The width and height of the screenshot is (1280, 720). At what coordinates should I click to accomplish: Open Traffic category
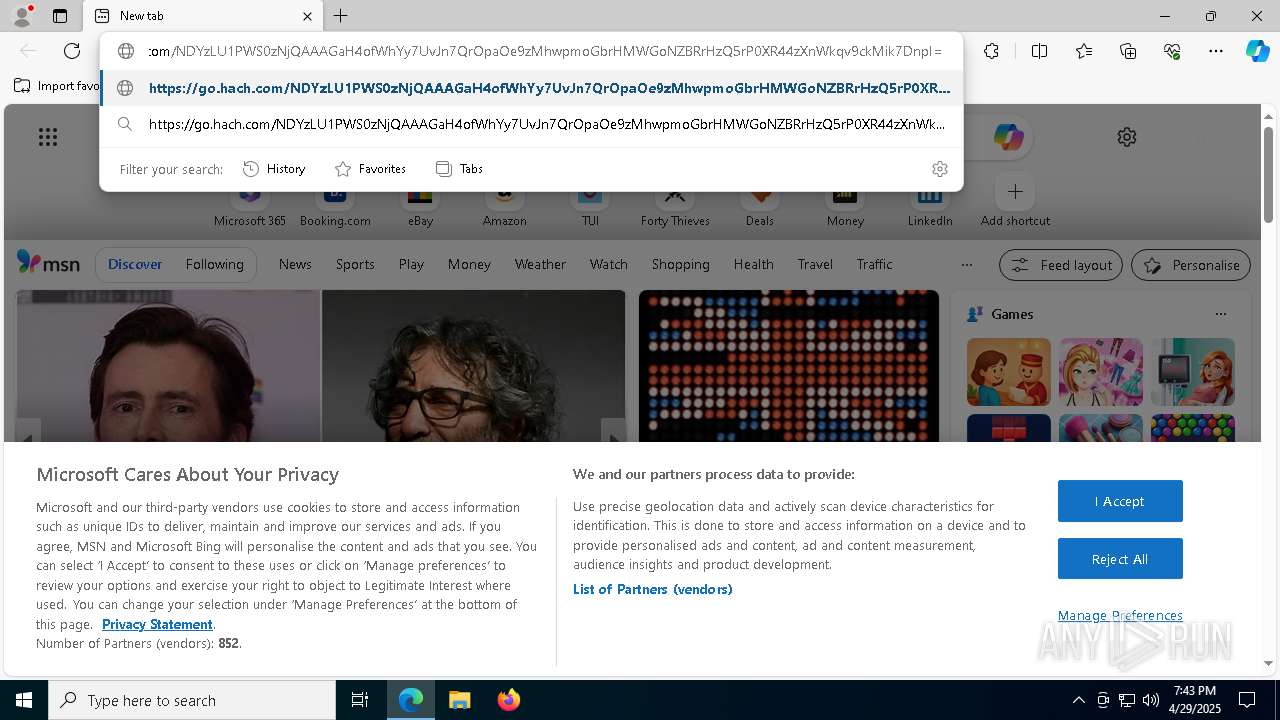click(x=874, y=264)
